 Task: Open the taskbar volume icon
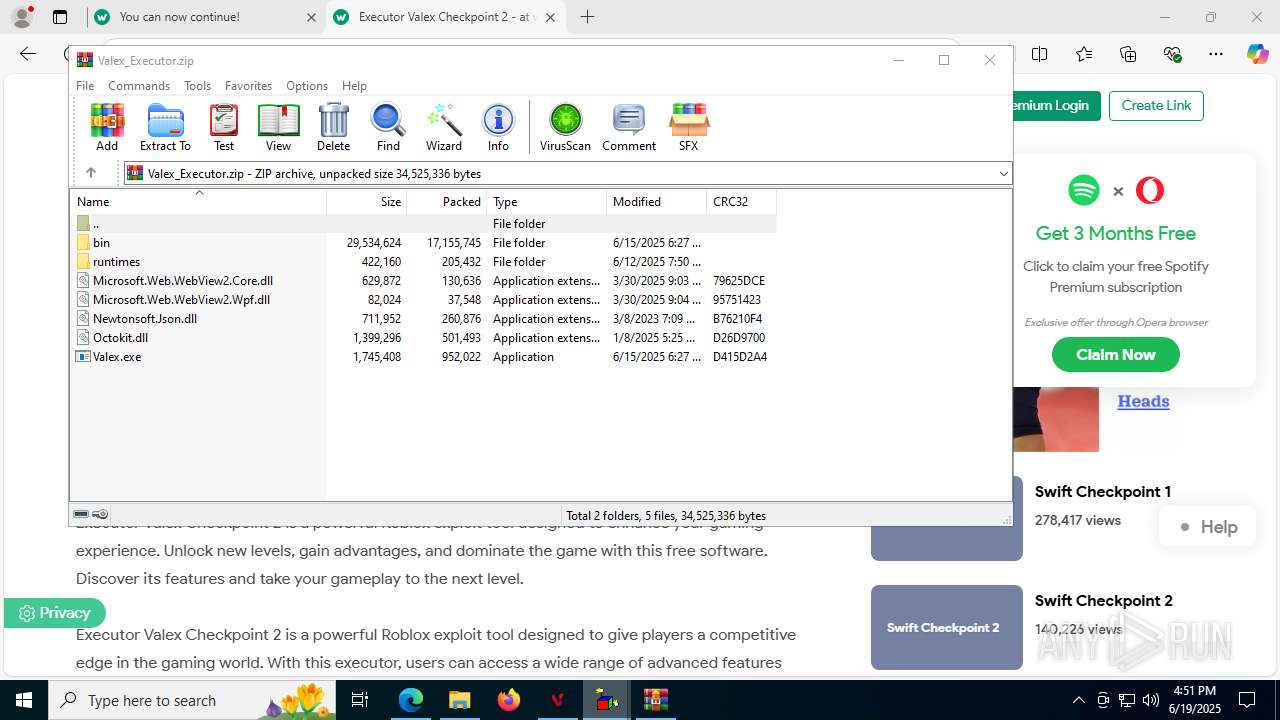click(x=1151, y=700)
